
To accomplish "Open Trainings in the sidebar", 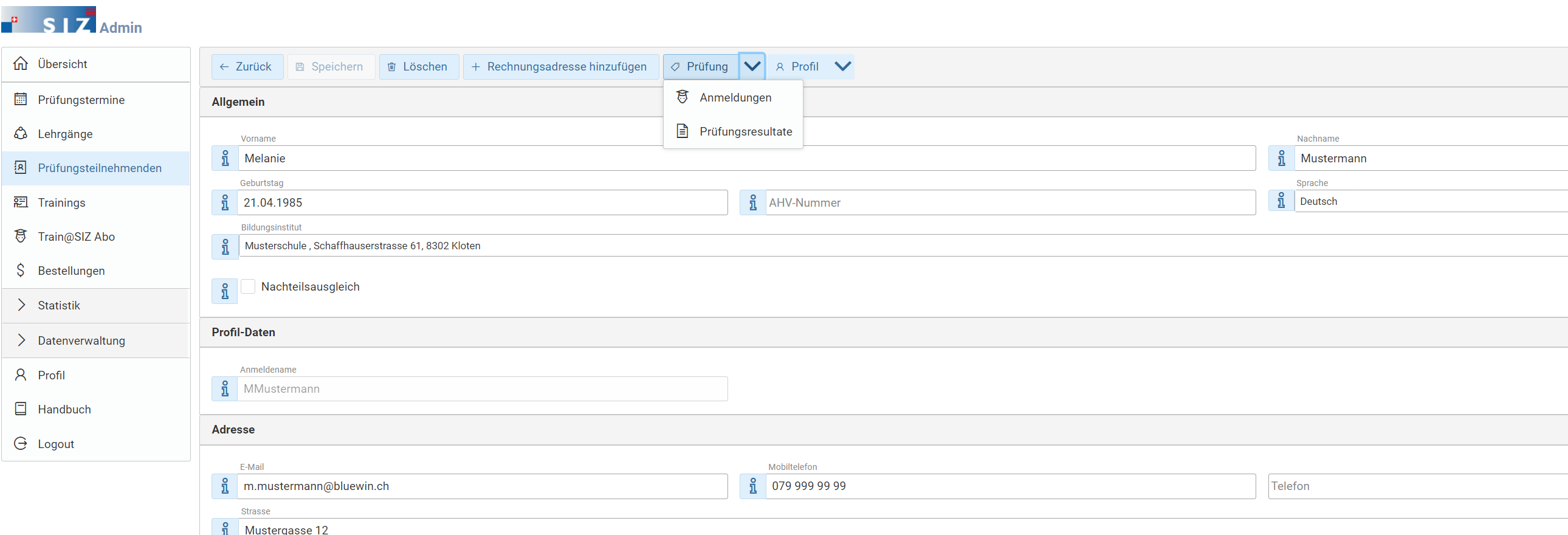I will (96, 202).
